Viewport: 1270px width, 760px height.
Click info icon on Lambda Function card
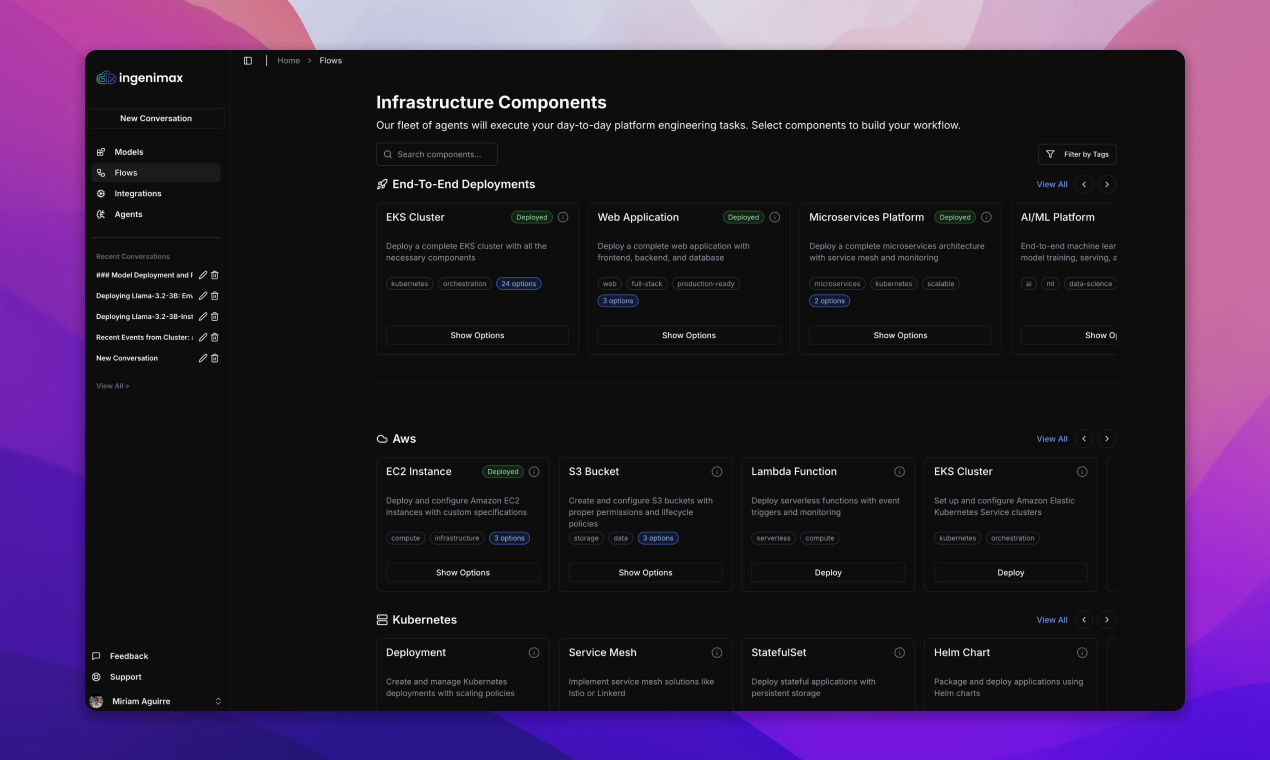pos(899,472)
